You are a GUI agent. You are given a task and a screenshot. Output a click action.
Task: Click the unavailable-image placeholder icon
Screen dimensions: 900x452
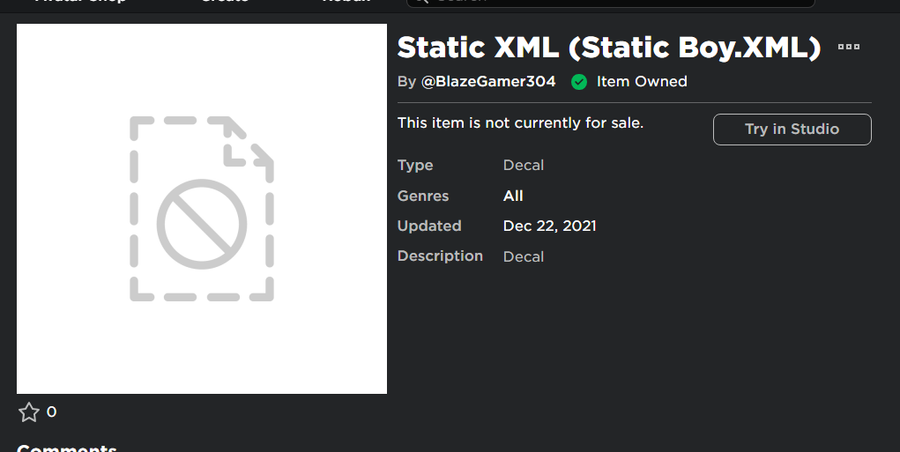coord(202,209)
